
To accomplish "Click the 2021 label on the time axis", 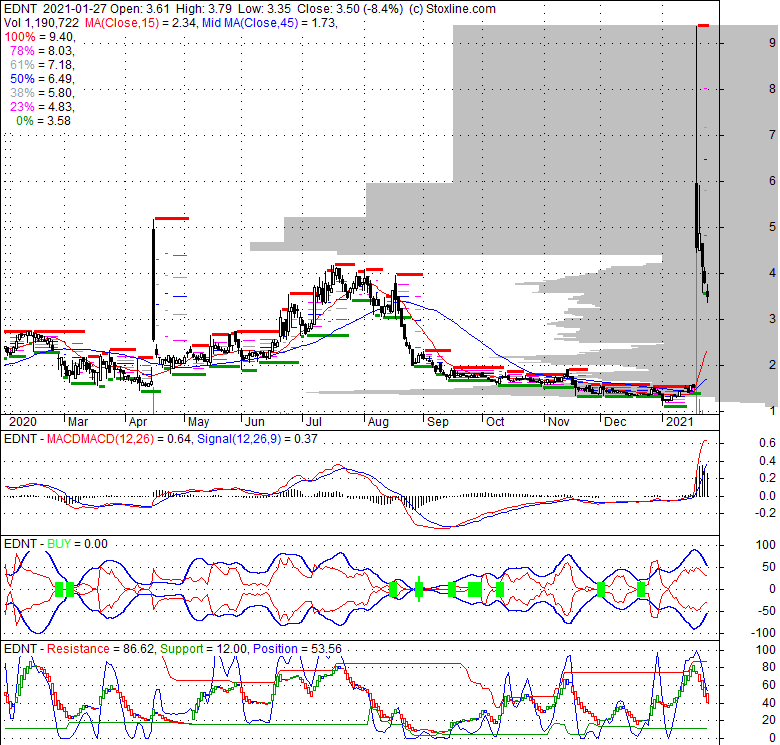I will pyautogui.click(x=680, y=422).
